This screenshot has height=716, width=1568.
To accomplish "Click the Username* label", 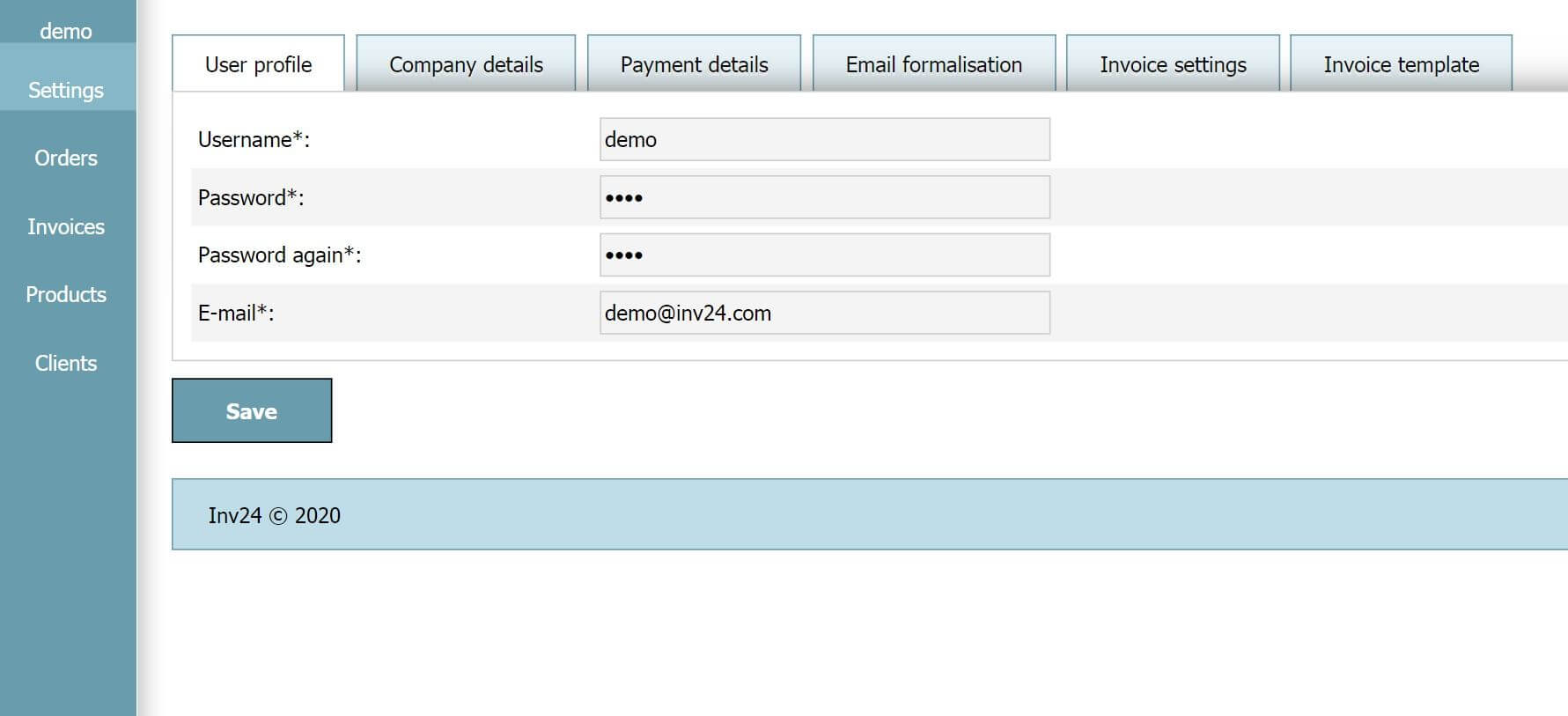I will tap(254, 139).
